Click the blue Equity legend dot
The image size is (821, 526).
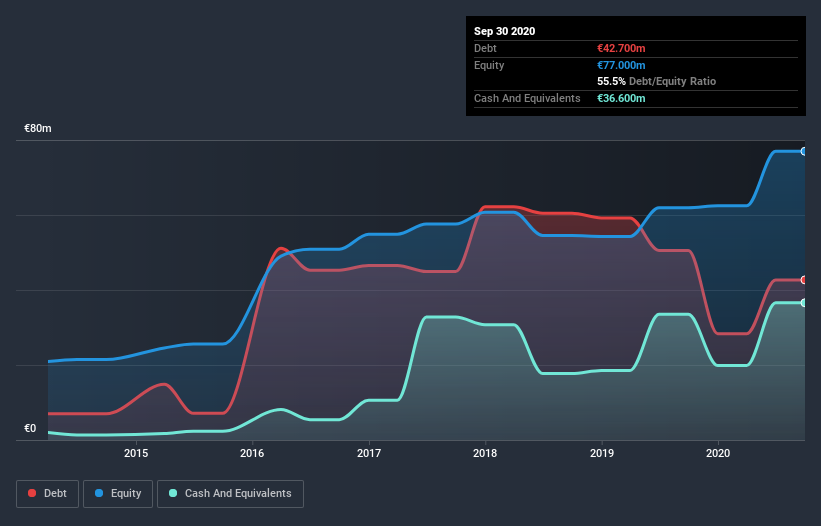[99, 493]
